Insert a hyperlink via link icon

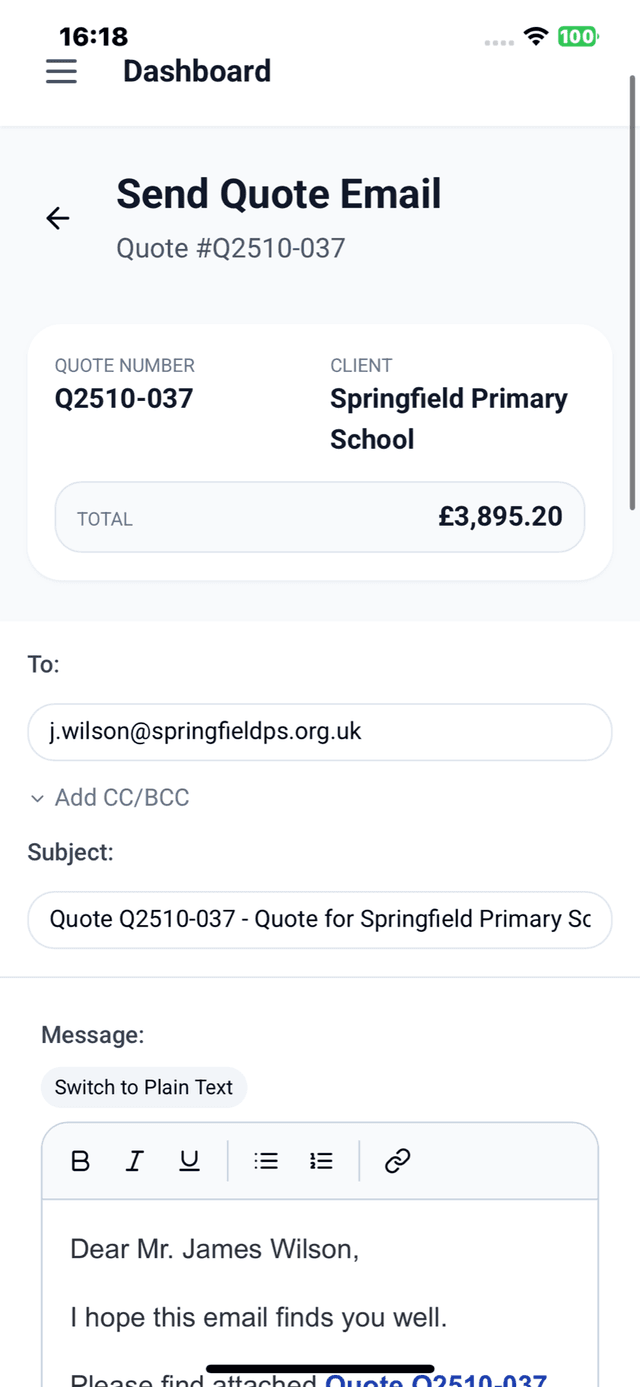coord(398,1161)
